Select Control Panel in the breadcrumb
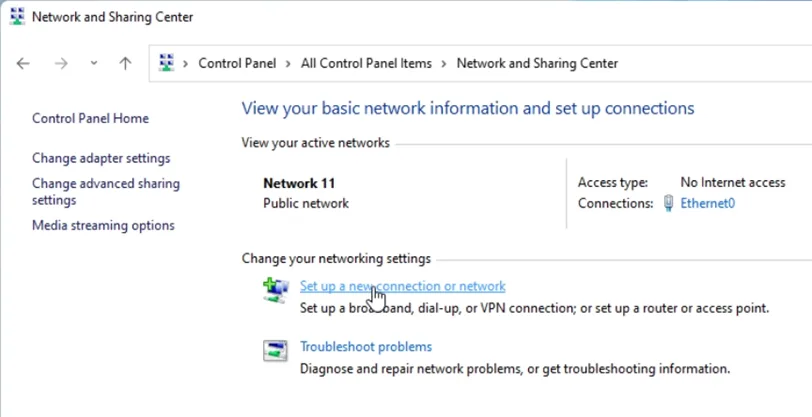 tap(237, 63)
